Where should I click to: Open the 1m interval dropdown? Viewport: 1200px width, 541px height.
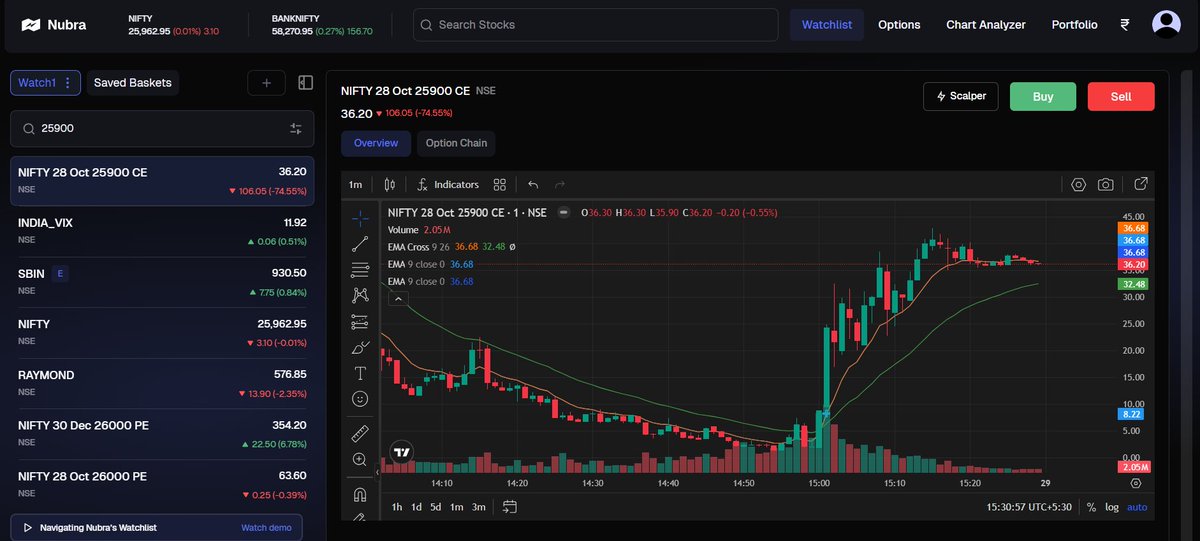tap(355, 184)
